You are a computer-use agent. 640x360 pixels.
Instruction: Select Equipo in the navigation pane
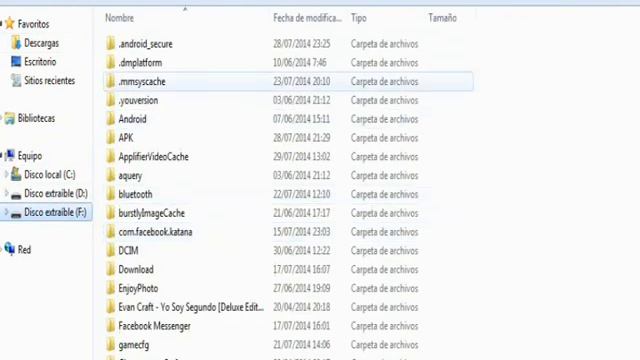click(x=30, y=156)
